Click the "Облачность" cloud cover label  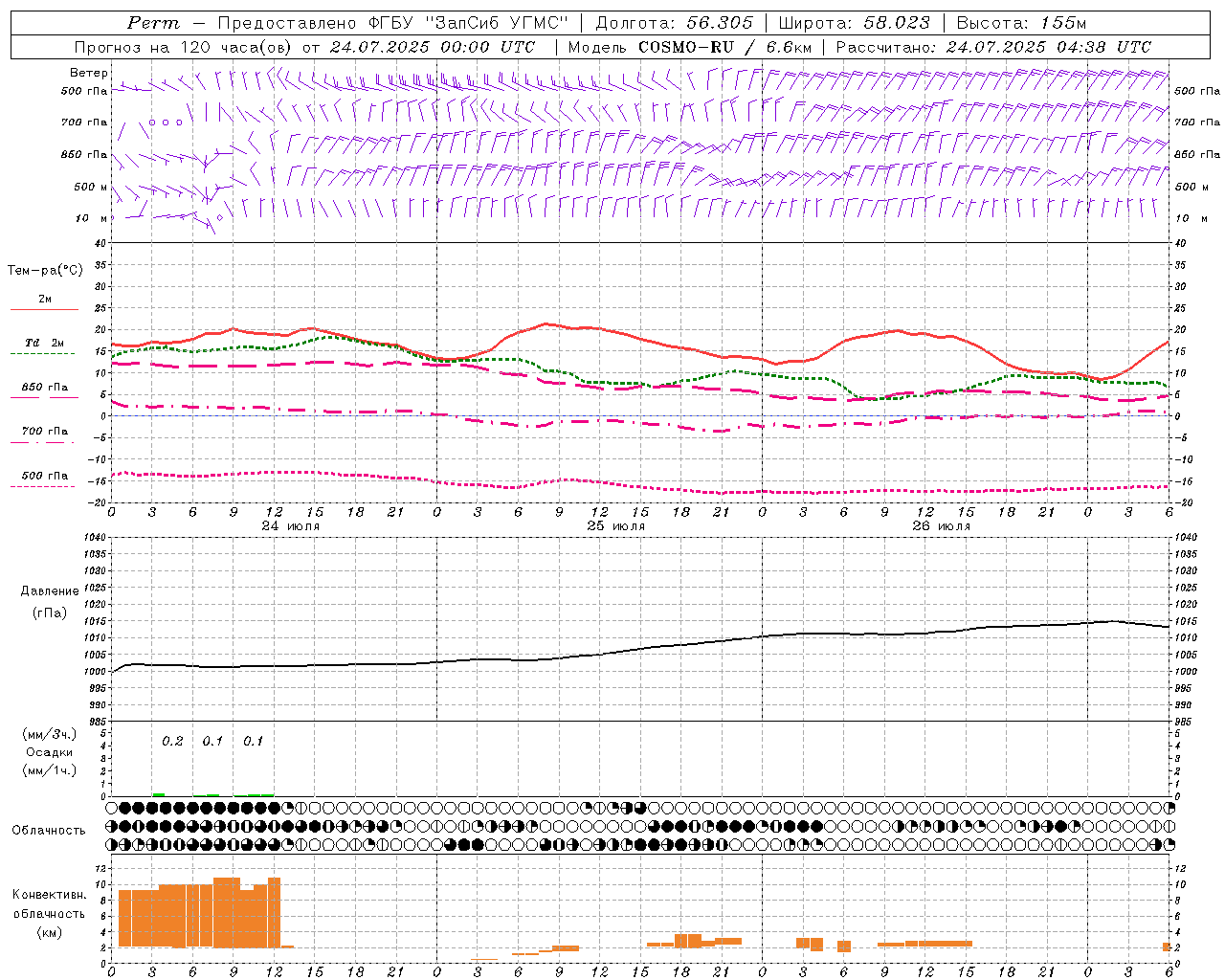pos(49,831)
